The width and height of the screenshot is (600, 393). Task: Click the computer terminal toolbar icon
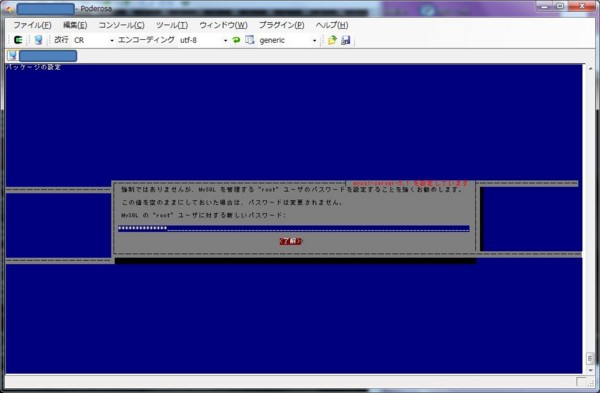pos(38,40)
